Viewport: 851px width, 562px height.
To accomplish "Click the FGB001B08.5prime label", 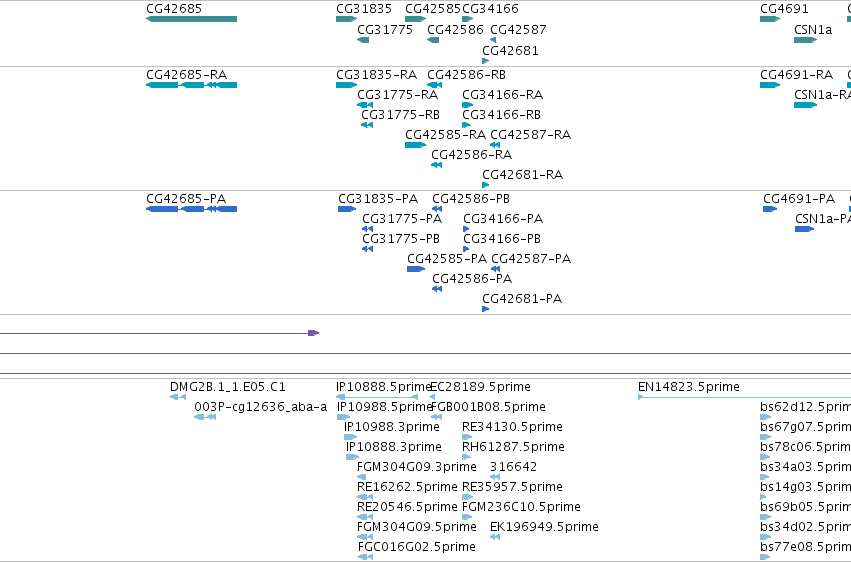I will coord(488,407).
